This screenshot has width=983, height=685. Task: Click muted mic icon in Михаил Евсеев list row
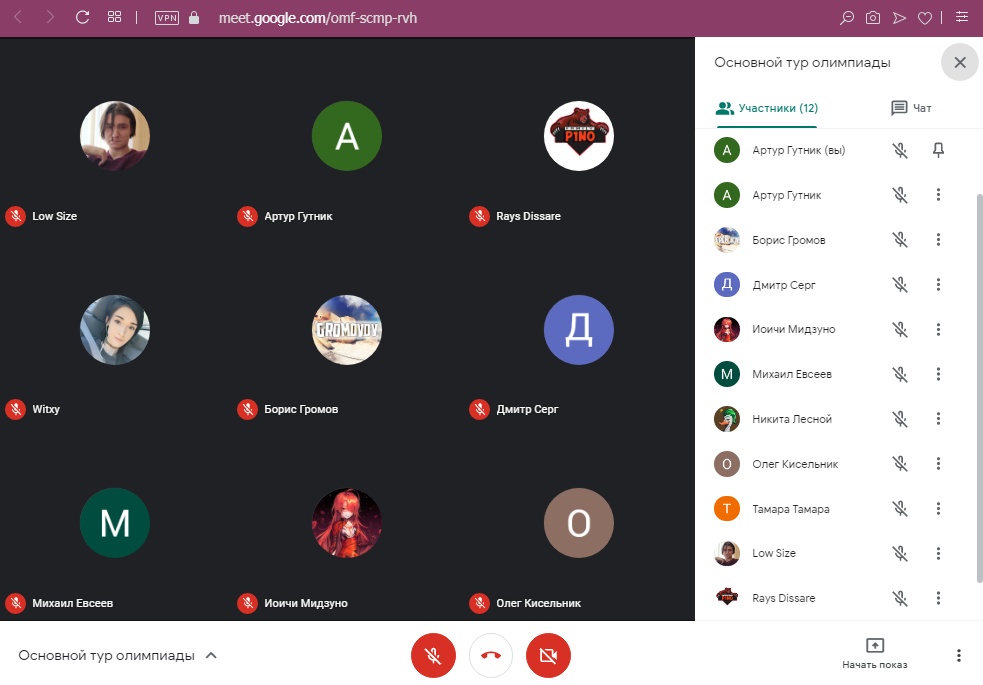click(x=900, y=374)
